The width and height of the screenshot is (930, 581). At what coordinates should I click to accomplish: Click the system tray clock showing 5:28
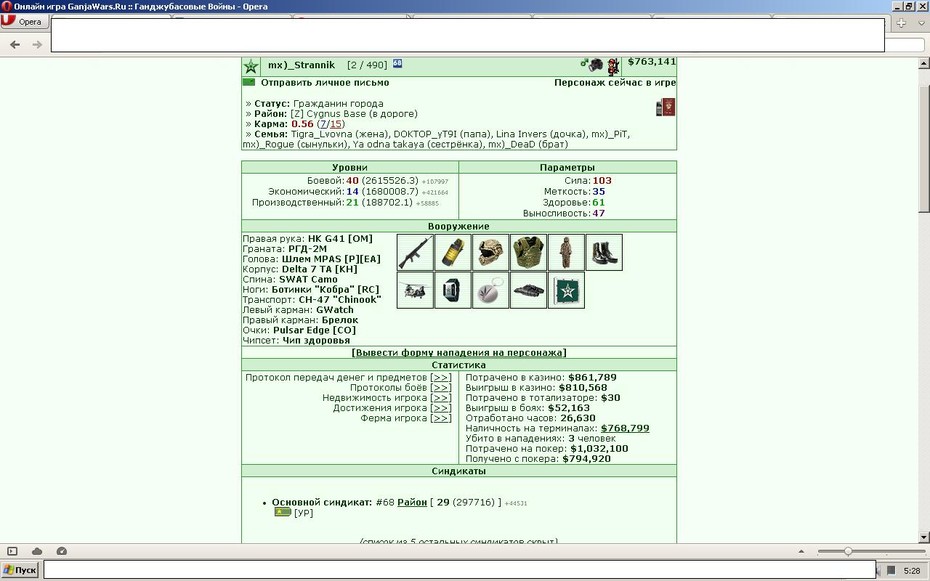coord(912,571)
